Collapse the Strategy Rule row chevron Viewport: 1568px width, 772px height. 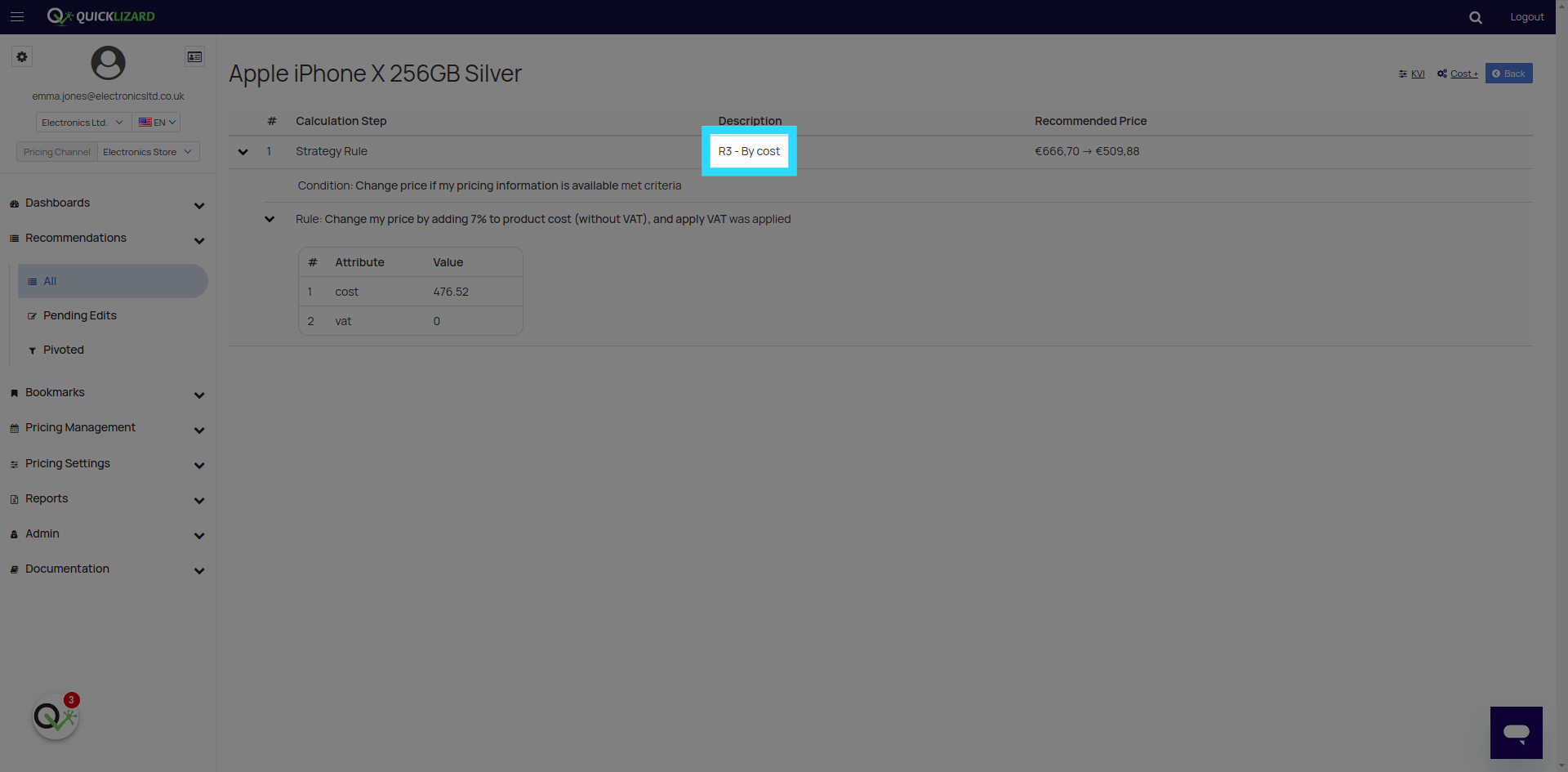(243, 152)
